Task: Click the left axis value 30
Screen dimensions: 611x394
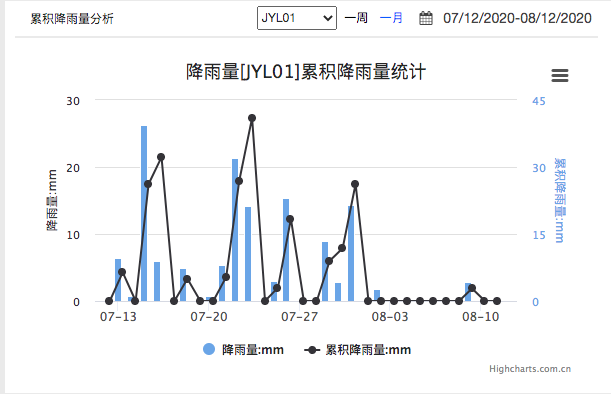Action: [73, 101]
